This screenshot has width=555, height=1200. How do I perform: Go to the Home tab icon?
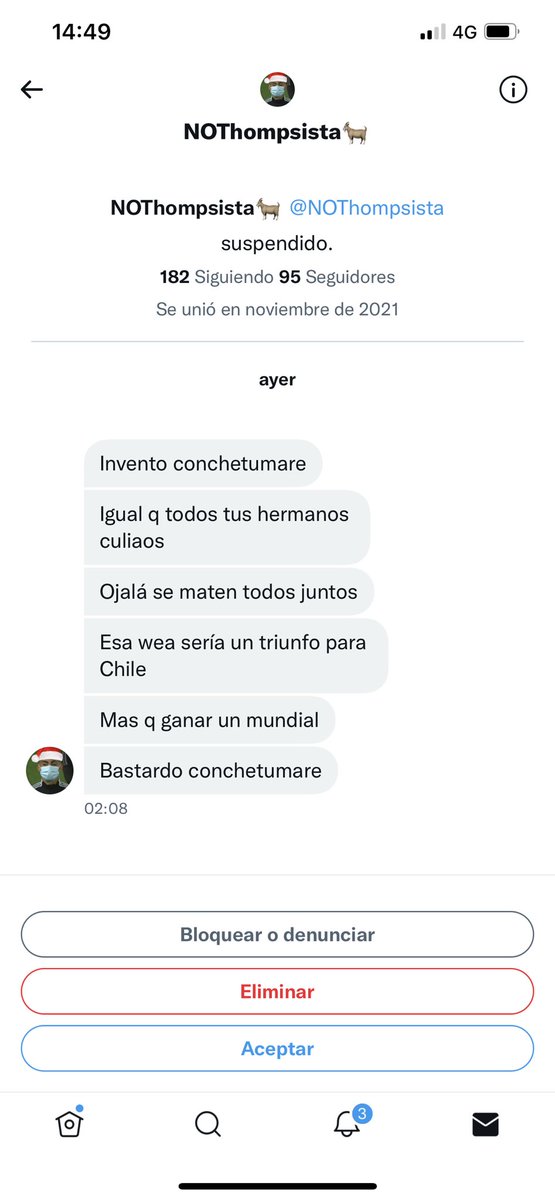pos(69,1123)
